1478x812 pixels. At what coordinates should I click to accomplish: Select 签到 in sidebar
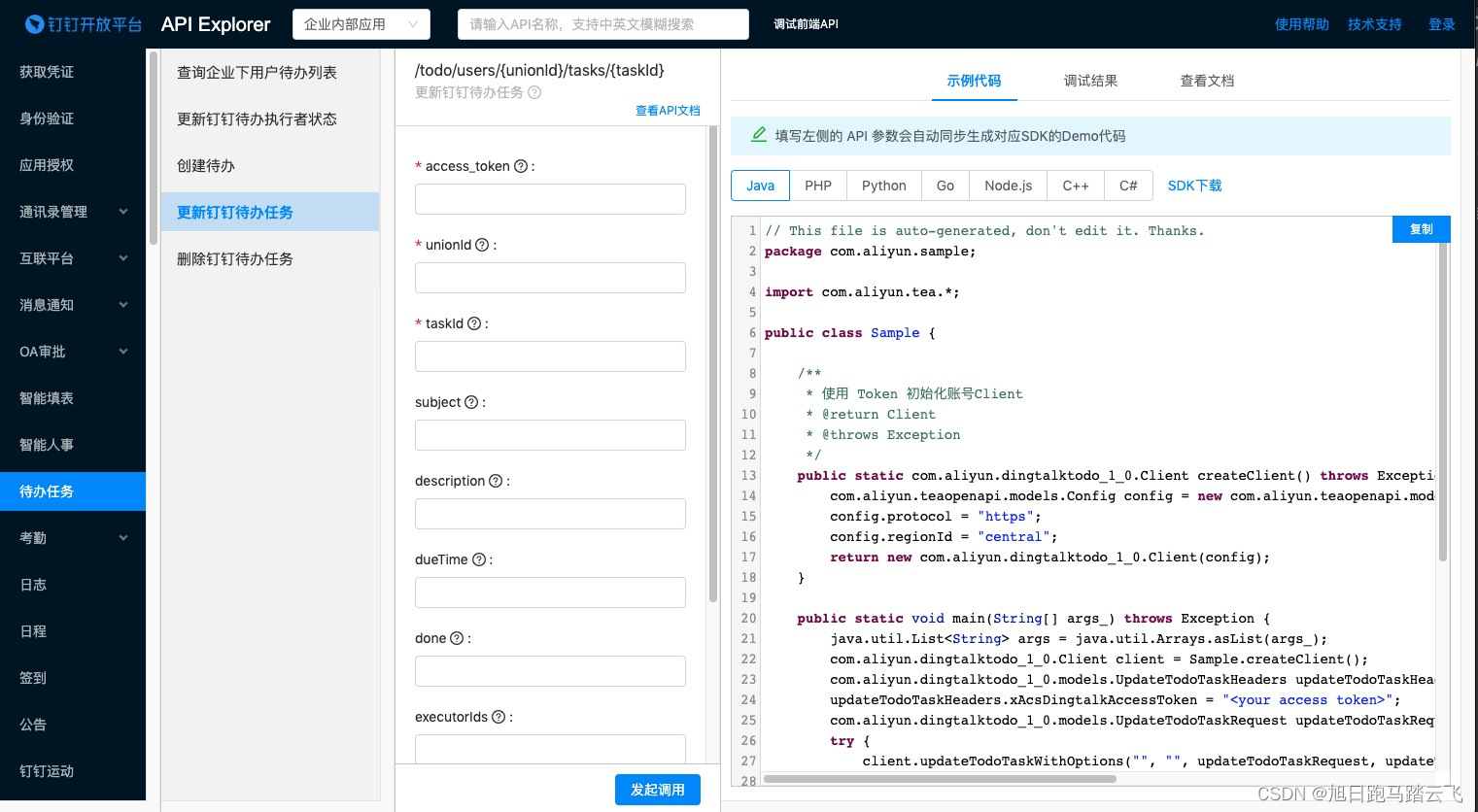tap(73, 678)
